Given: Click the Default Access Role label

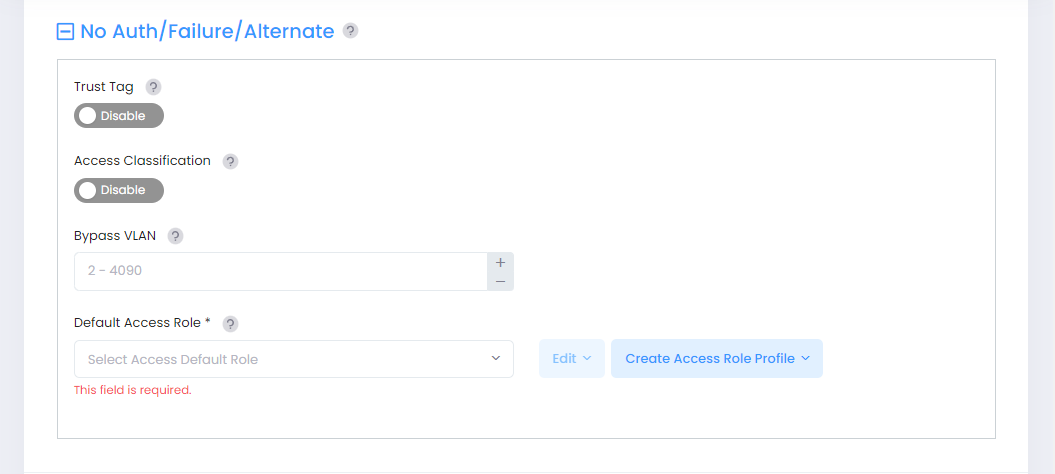Looking at the screenshot, I should point(138,323).
